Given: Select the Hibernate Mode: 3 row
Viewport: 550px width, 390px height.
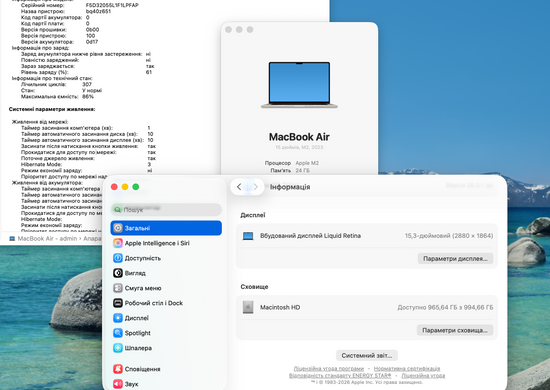Looking at the screenshot, I should [86, 164].
